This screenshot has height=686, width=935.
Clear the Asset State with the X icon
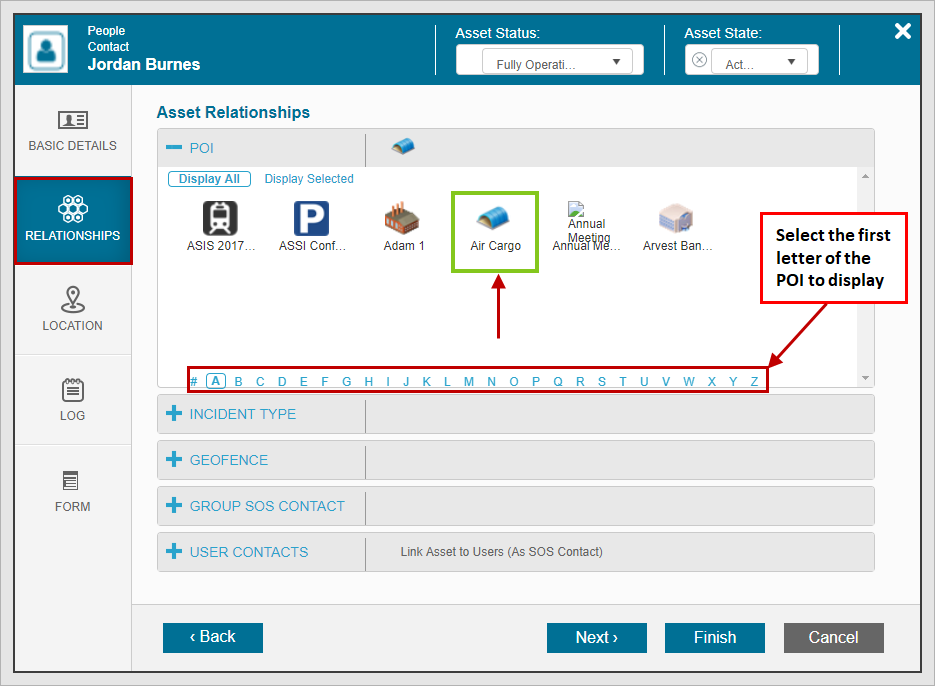click(699, 60)
